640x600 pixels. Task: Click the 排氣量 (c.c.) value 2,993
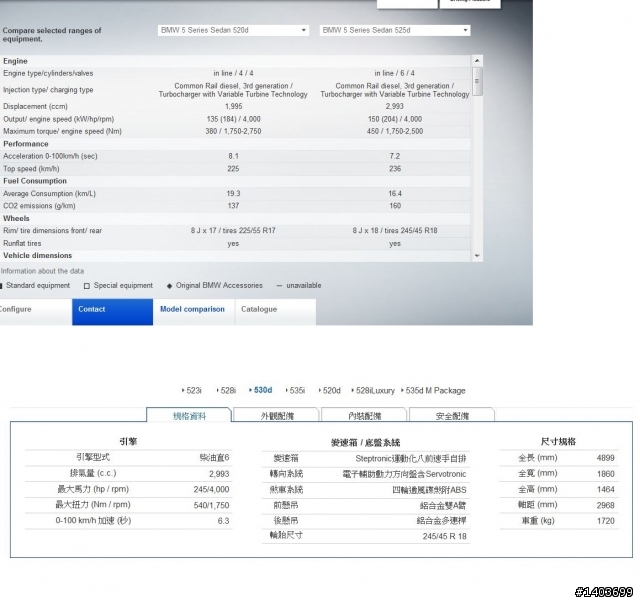click(219, 474)
